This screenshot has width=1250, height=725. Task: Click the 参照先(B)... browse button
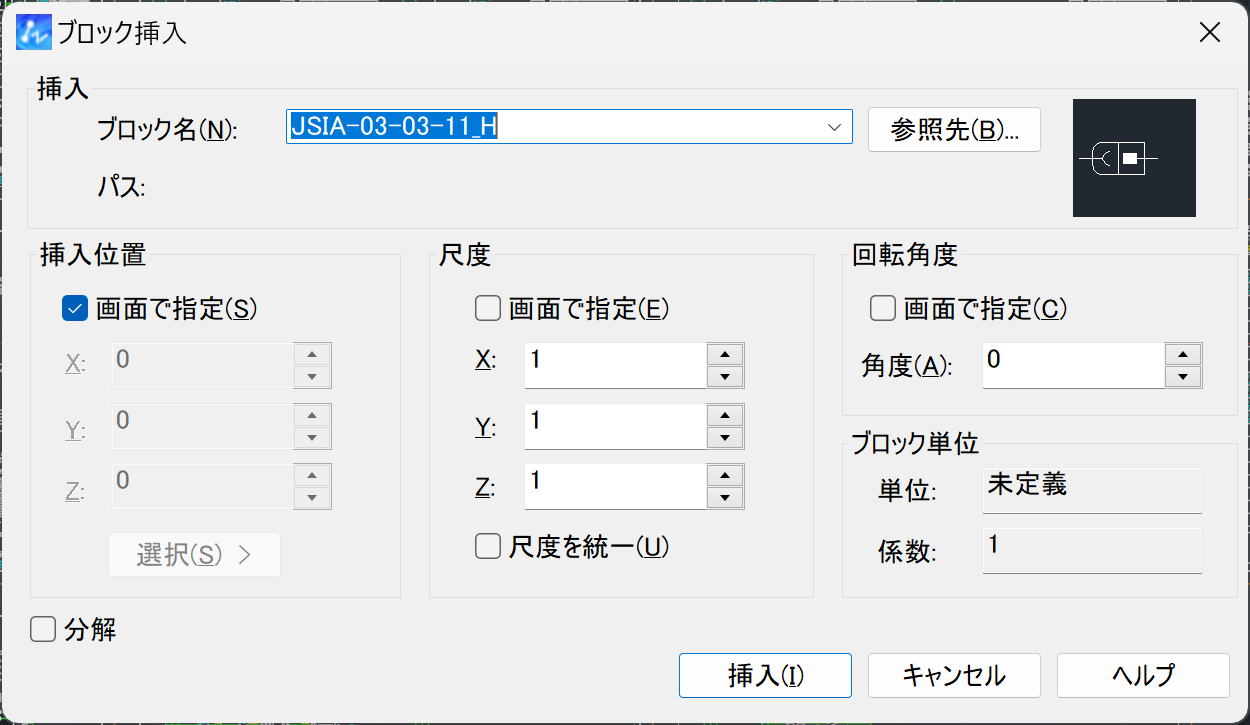(x=954, y=130)
